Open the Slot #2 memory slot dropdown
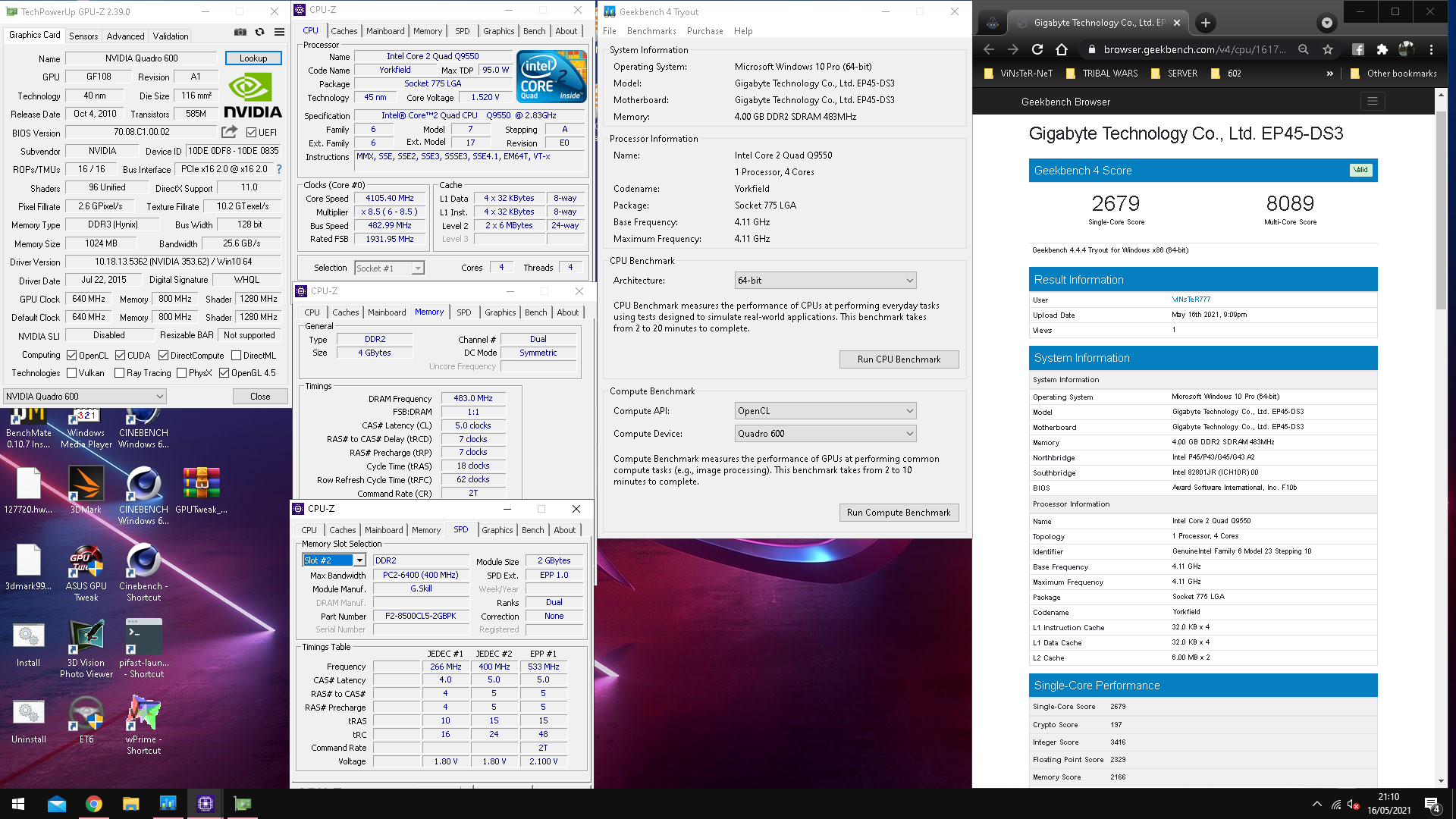 click(x=334, y=560)
